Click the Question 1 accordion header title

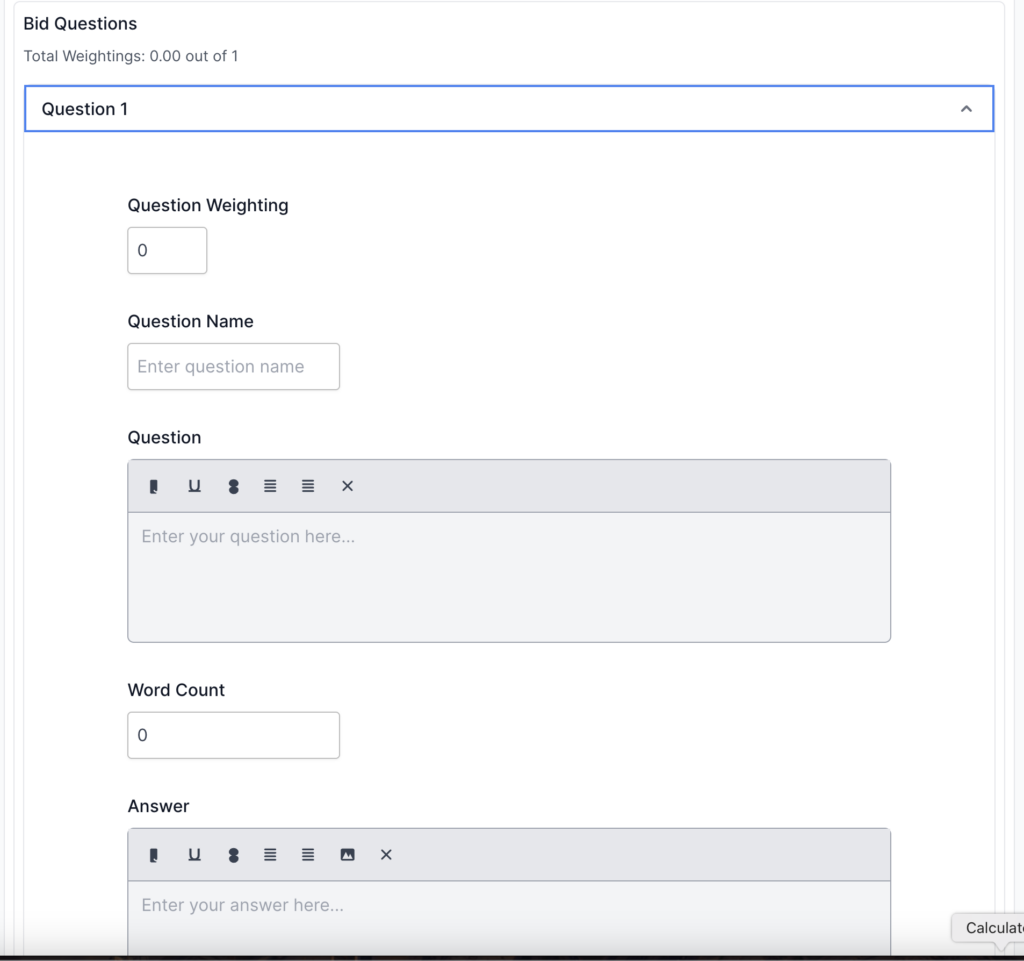tap(85, 109)
